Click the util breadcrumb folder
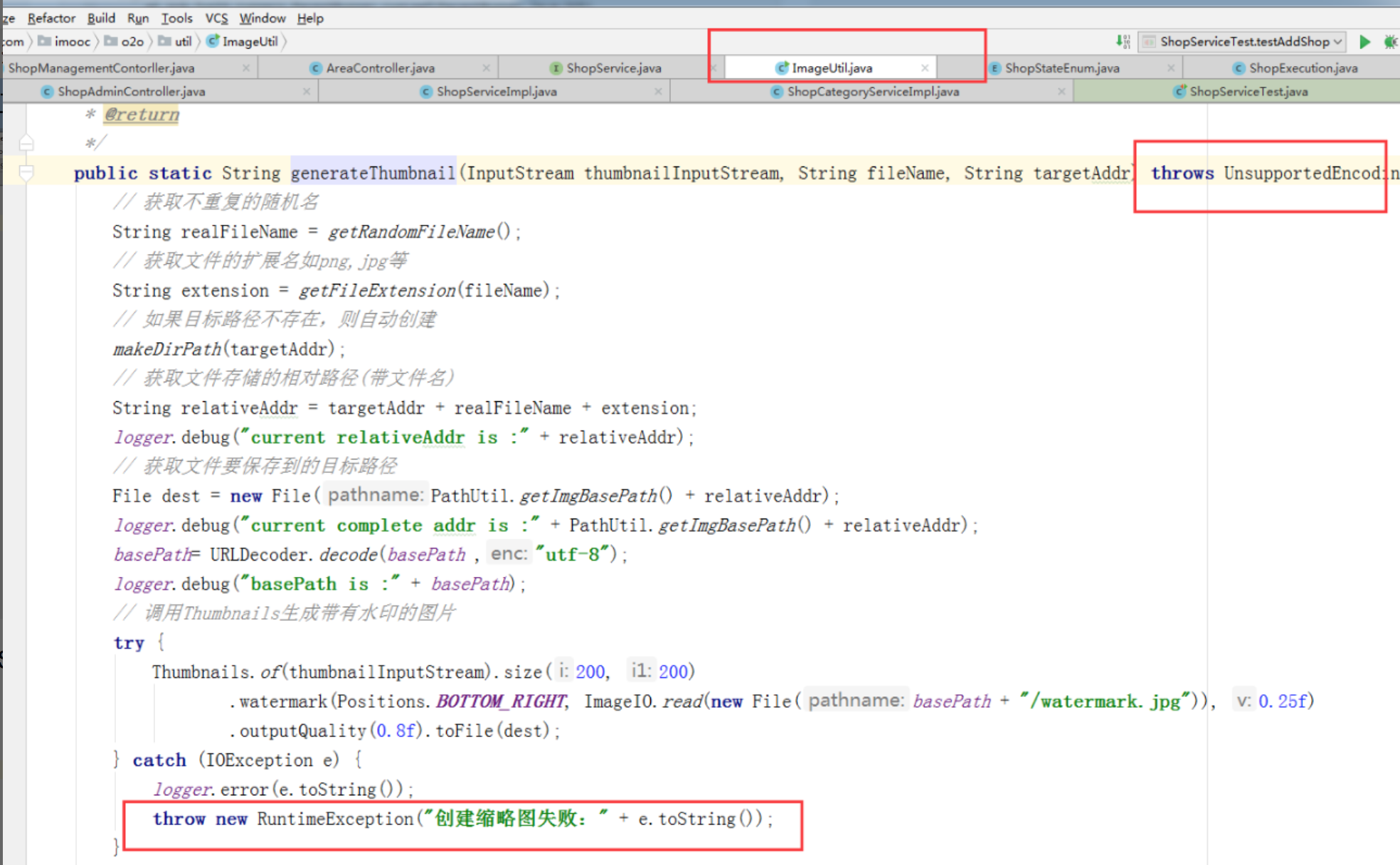This screenshot has width=1400, height=865. tap(175, 41)
